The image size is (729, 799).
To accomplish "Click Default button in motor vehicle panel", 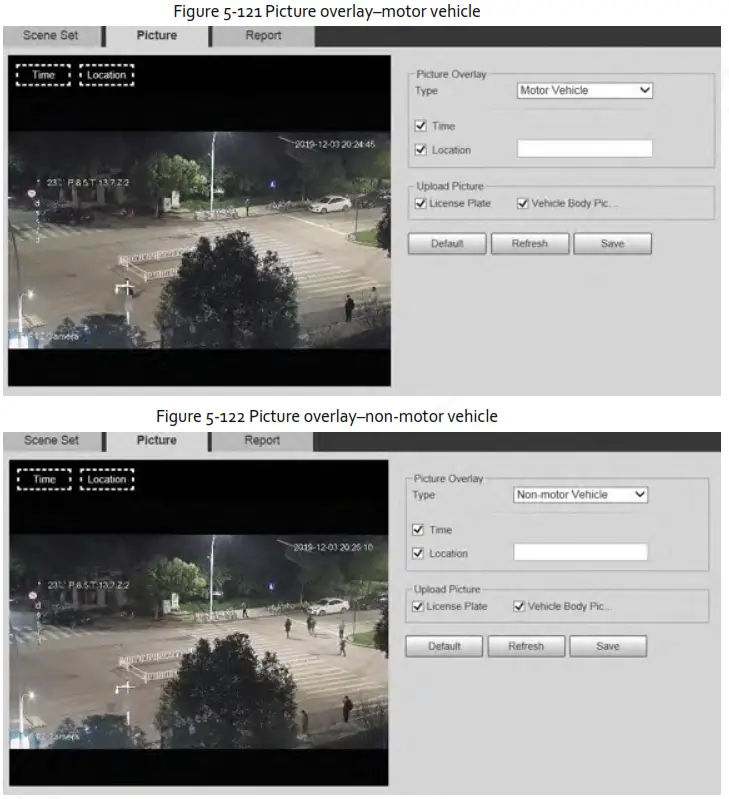I will [447, 244].
